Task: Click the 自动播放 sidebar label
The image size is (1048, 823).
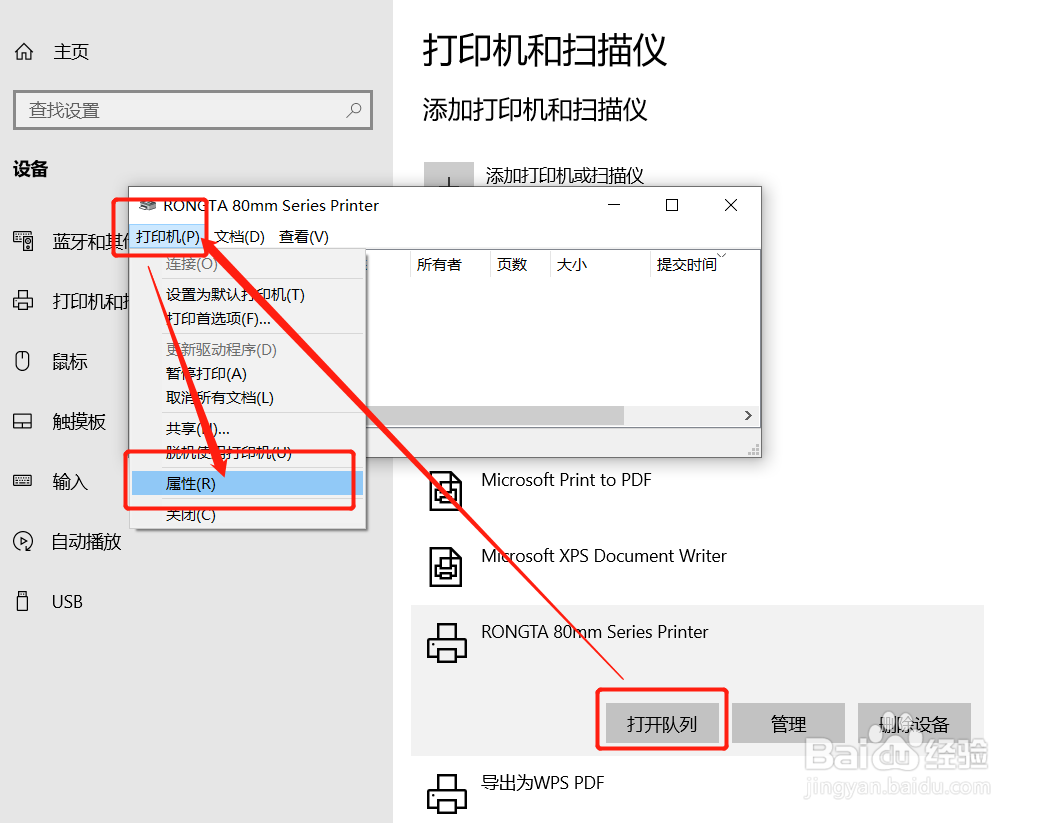Action: coord(87,542)
